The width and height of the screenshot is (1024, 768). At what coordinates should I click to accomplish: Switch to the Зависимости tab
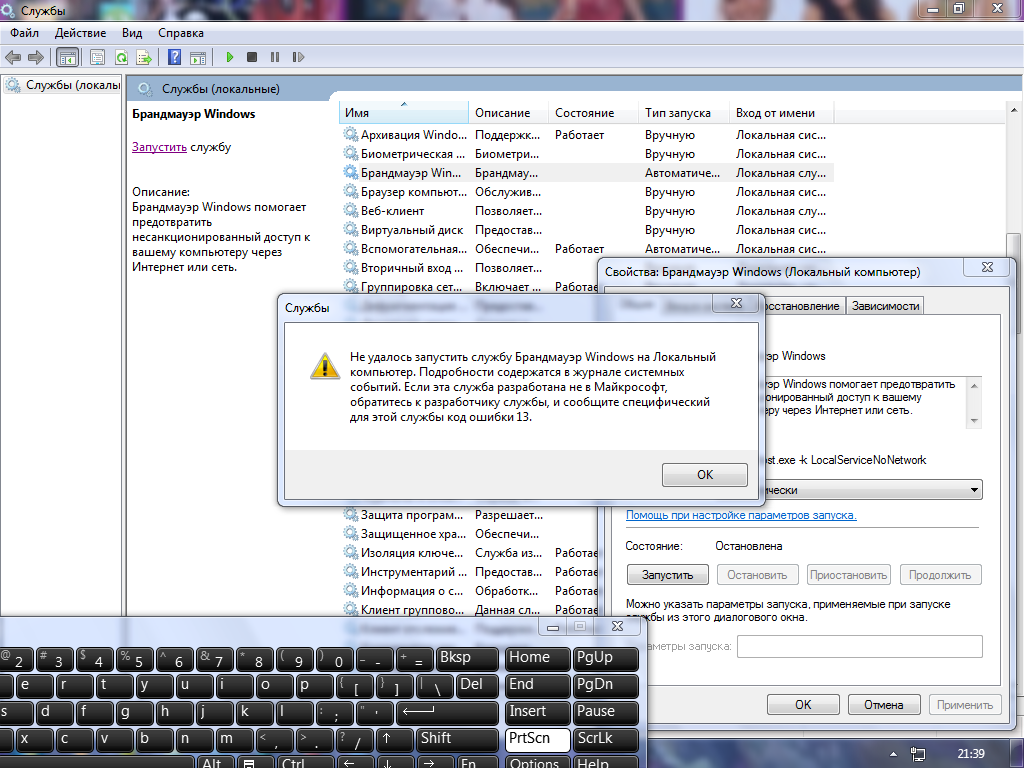point(885,306)
